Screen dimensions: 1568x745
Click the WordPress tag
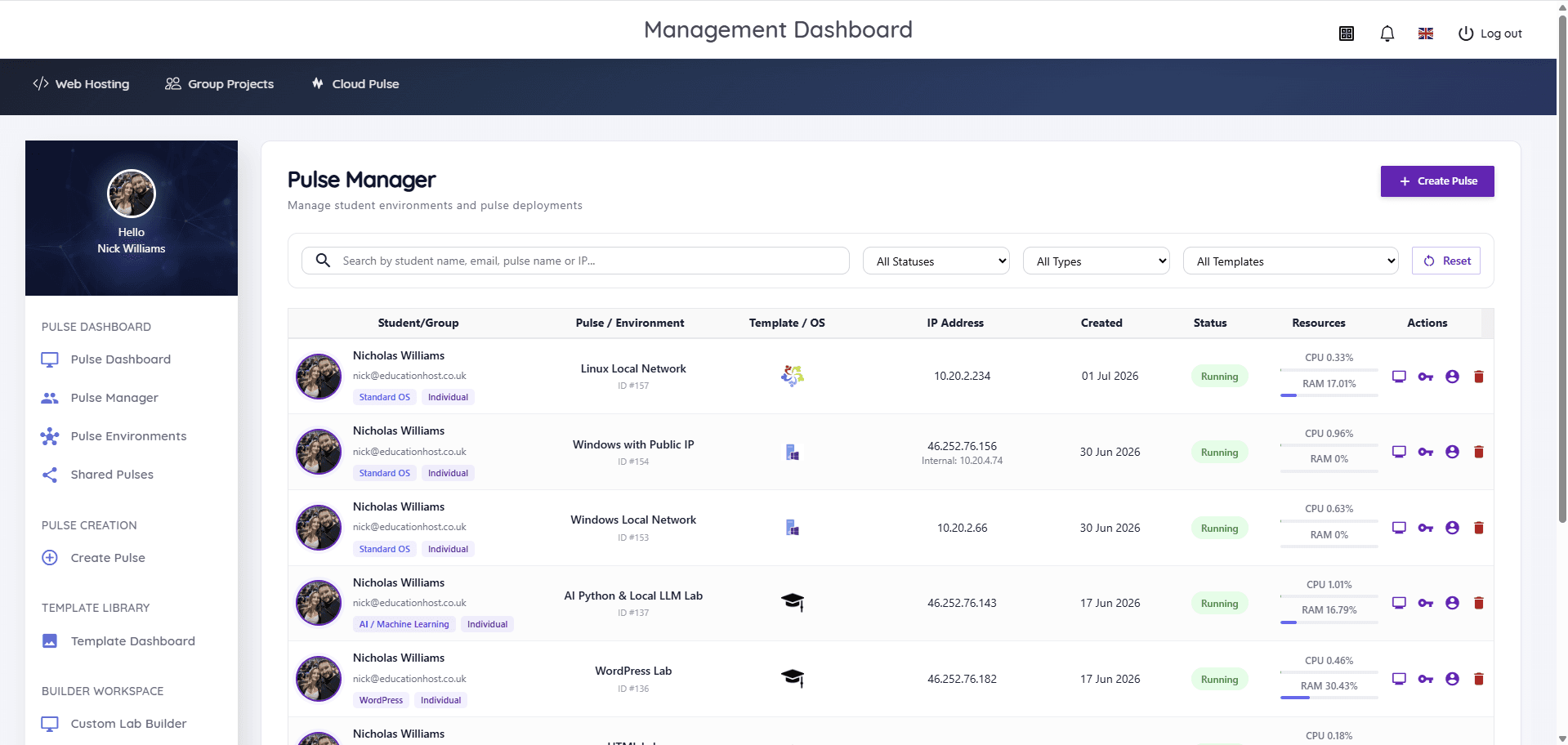click(381, 700)
